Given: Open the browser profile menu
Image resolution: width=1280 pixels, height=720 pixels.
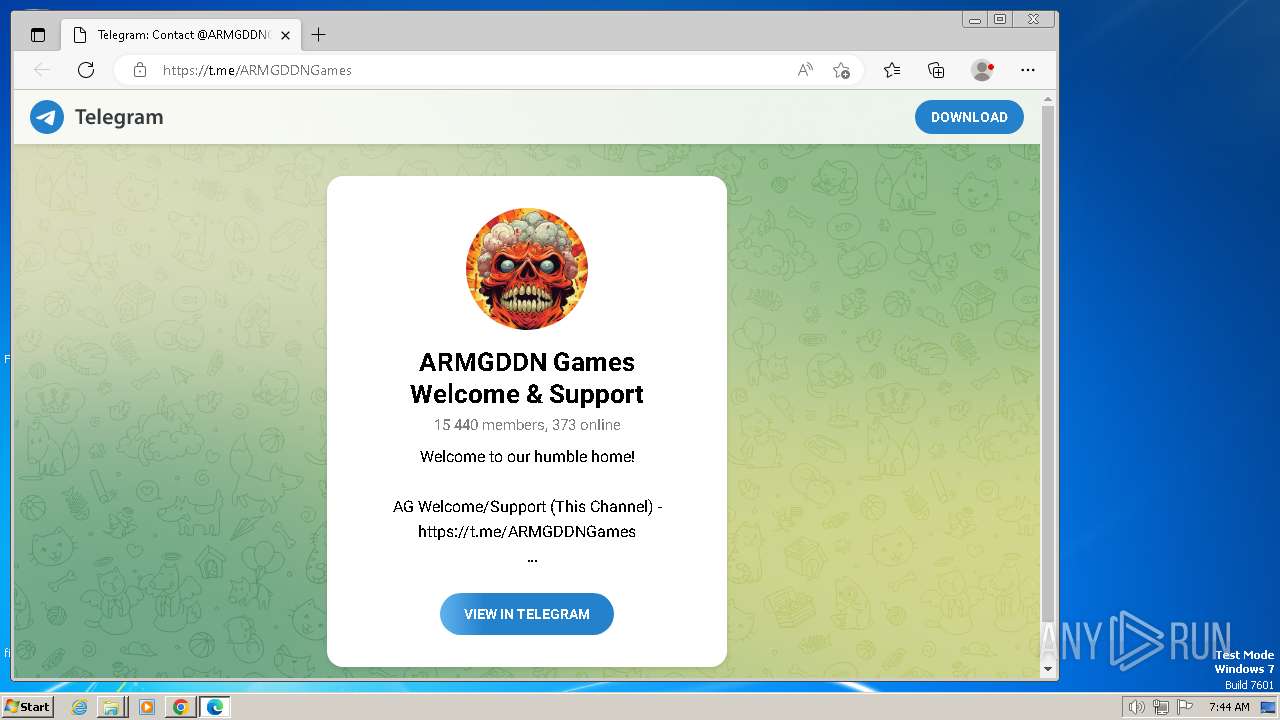Looking at the screenshot, I should 982,70.
